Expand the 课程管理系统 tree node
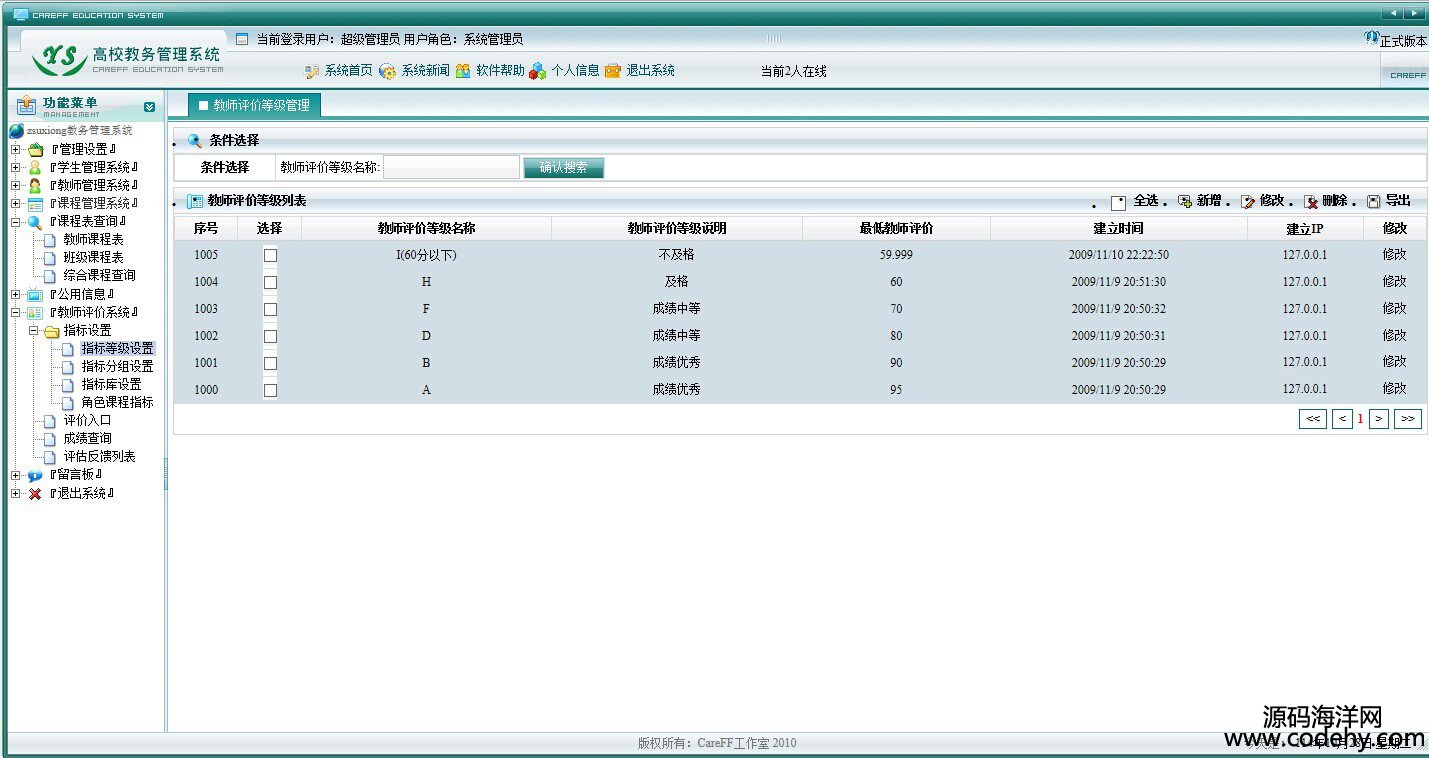The image size is (1429, 758). 16,204
